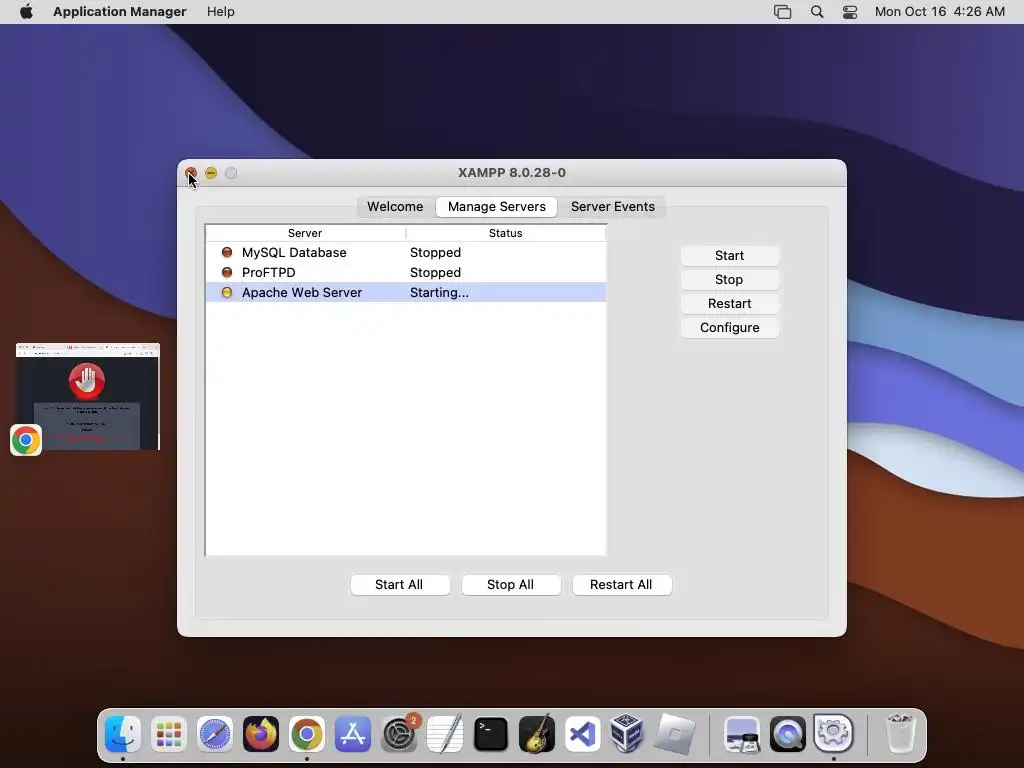Close the XAMPP window

pos(191,173)
